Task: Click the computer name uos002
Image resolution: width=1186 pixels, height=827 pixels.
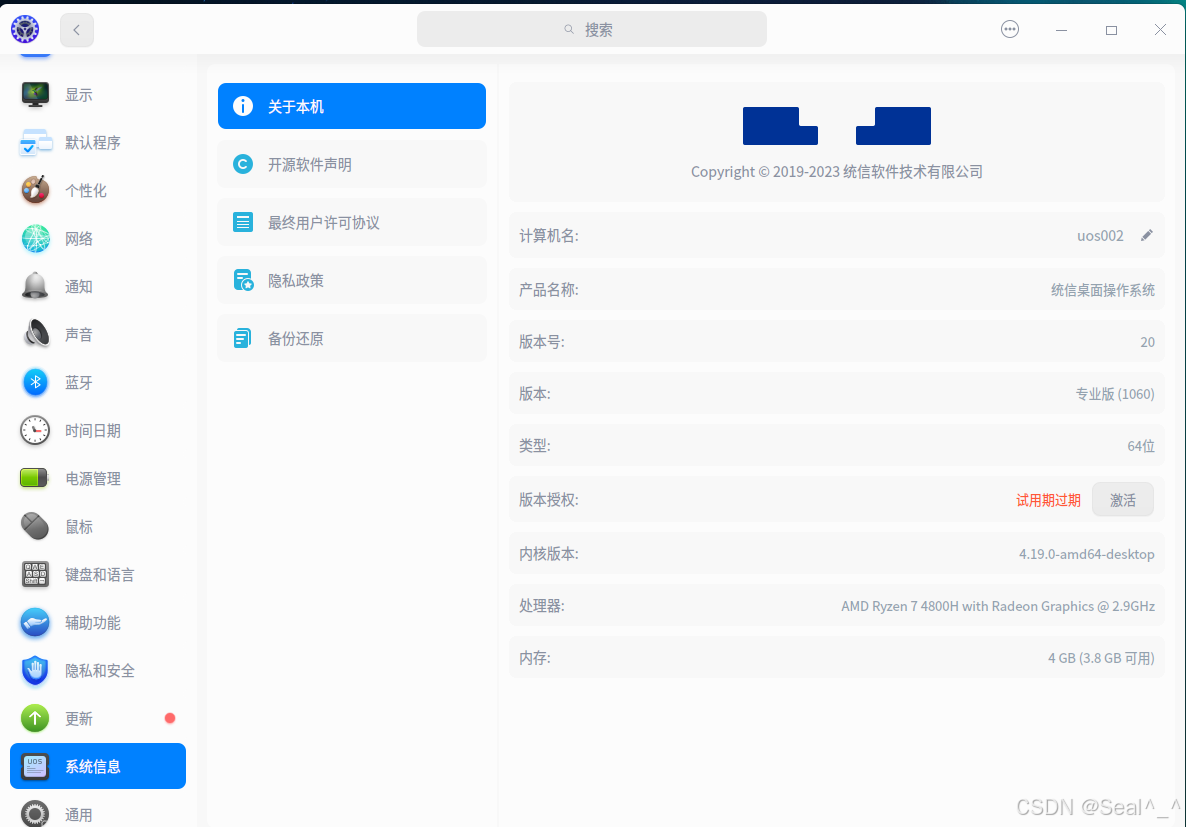Action: 1100,236
